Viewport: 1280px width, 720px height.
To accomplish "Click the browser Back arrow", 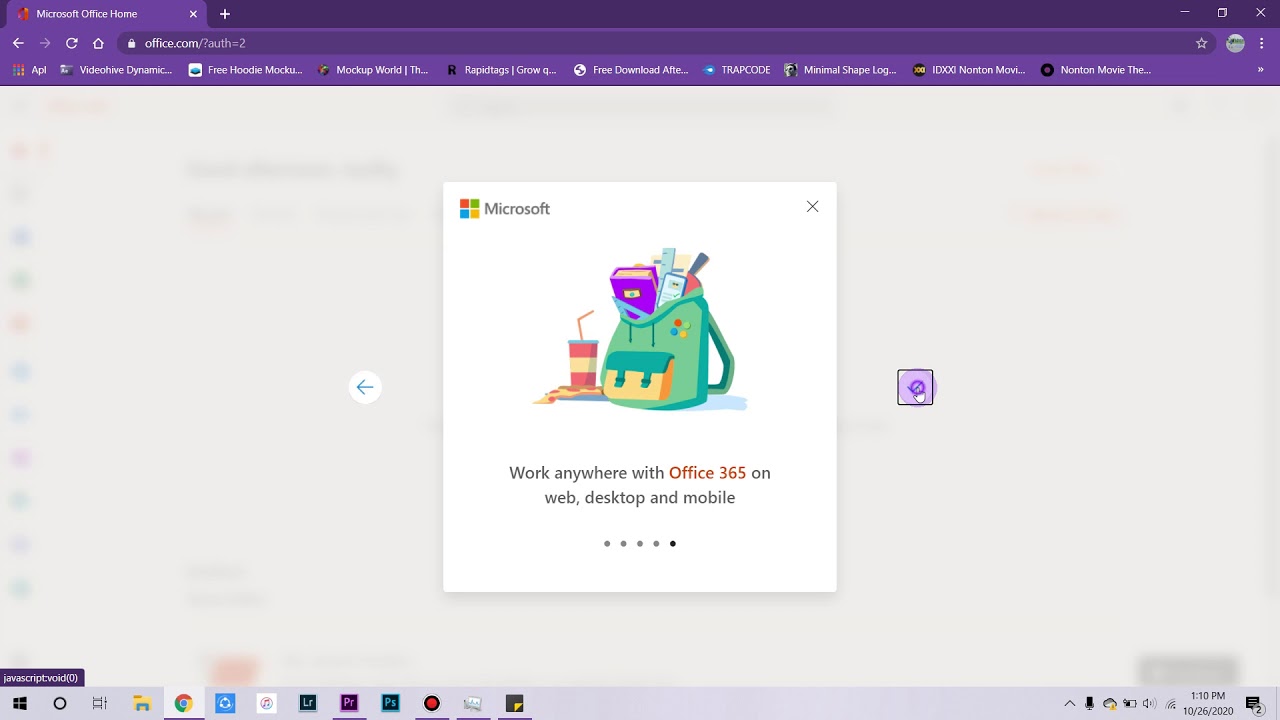I will 18,43.
